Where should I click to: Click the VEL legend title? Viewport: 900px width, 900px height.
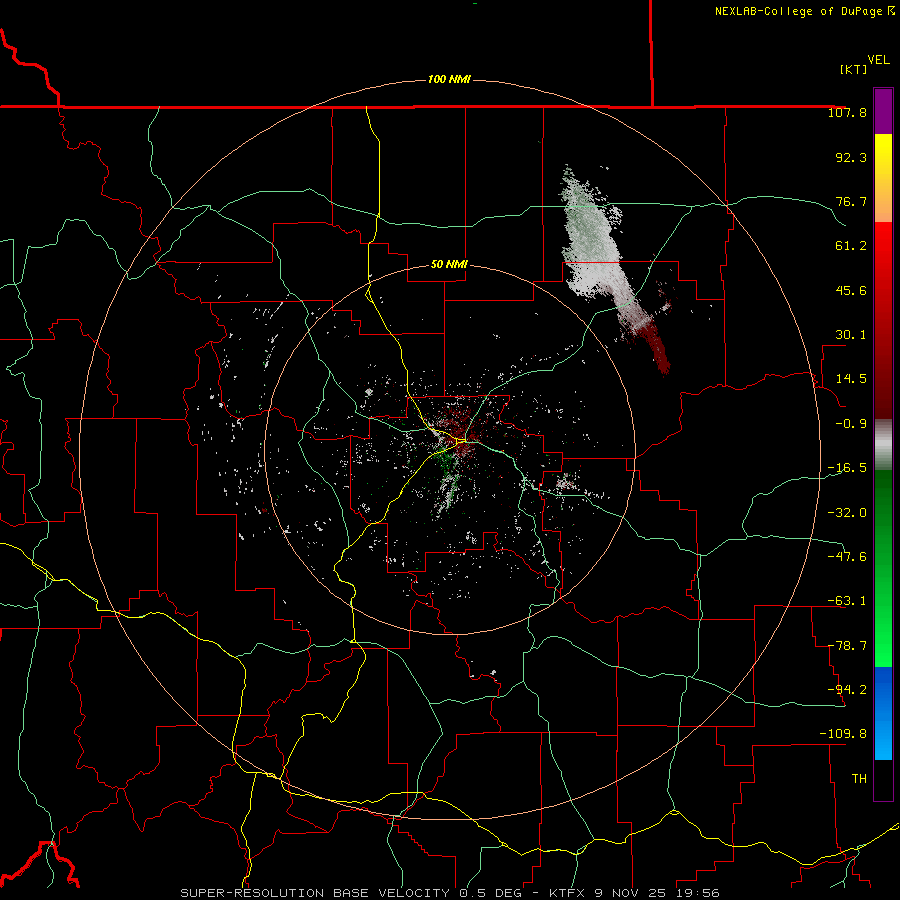pyautogui.click(x=878, y=60)
